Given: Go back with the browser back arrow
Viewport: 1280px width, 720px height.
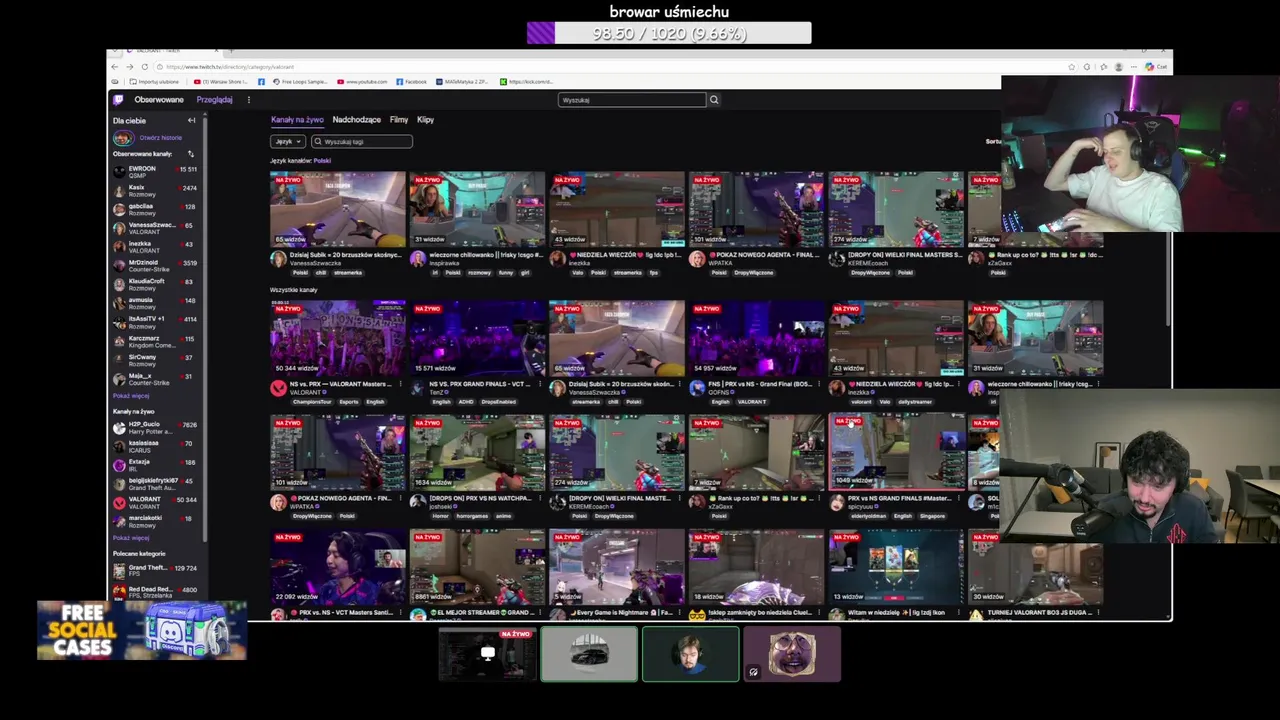Looking at the screenshot, I should pos(115,67).
